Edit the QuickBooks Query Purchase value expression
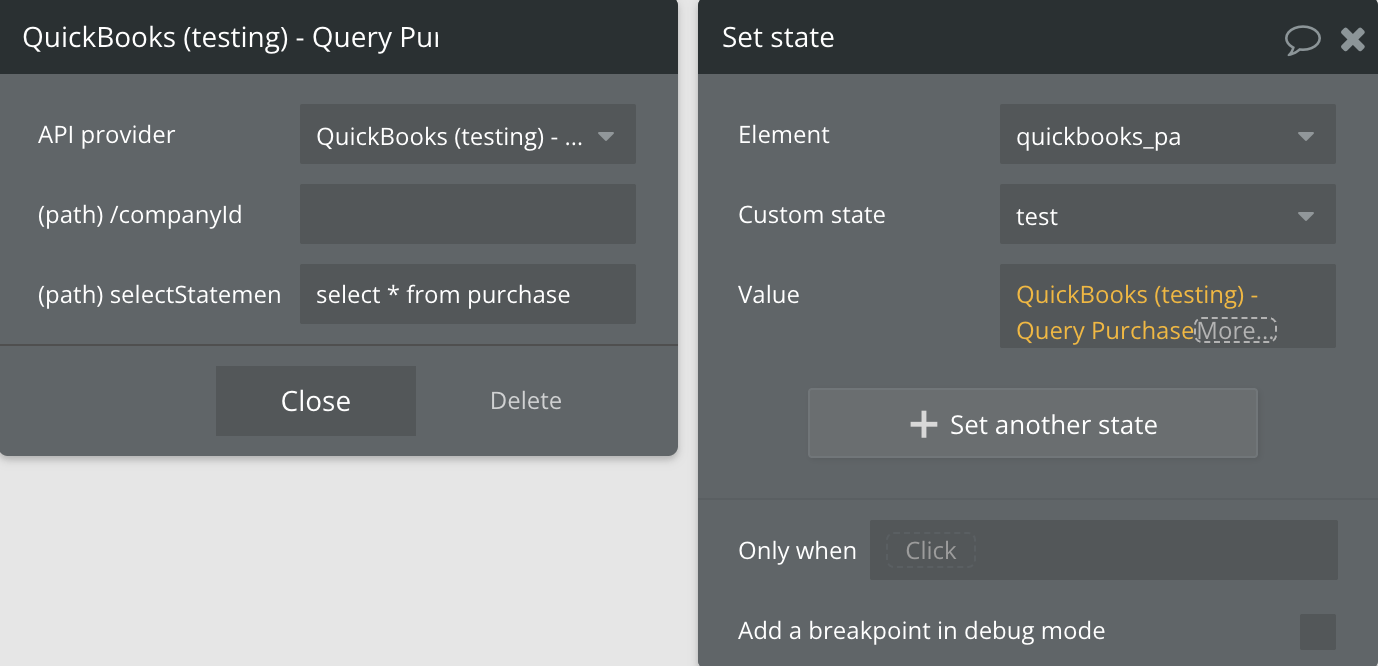The height and width of the screenshot is (666, 1378). [x=1105, y=312]
